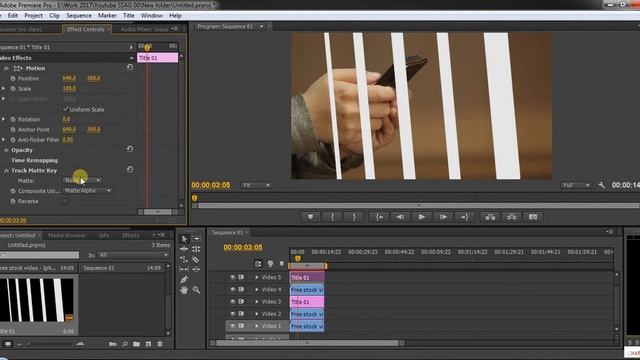The image size is (640, 360).
Task: Click the Position value 640.0
Action: 69,78
